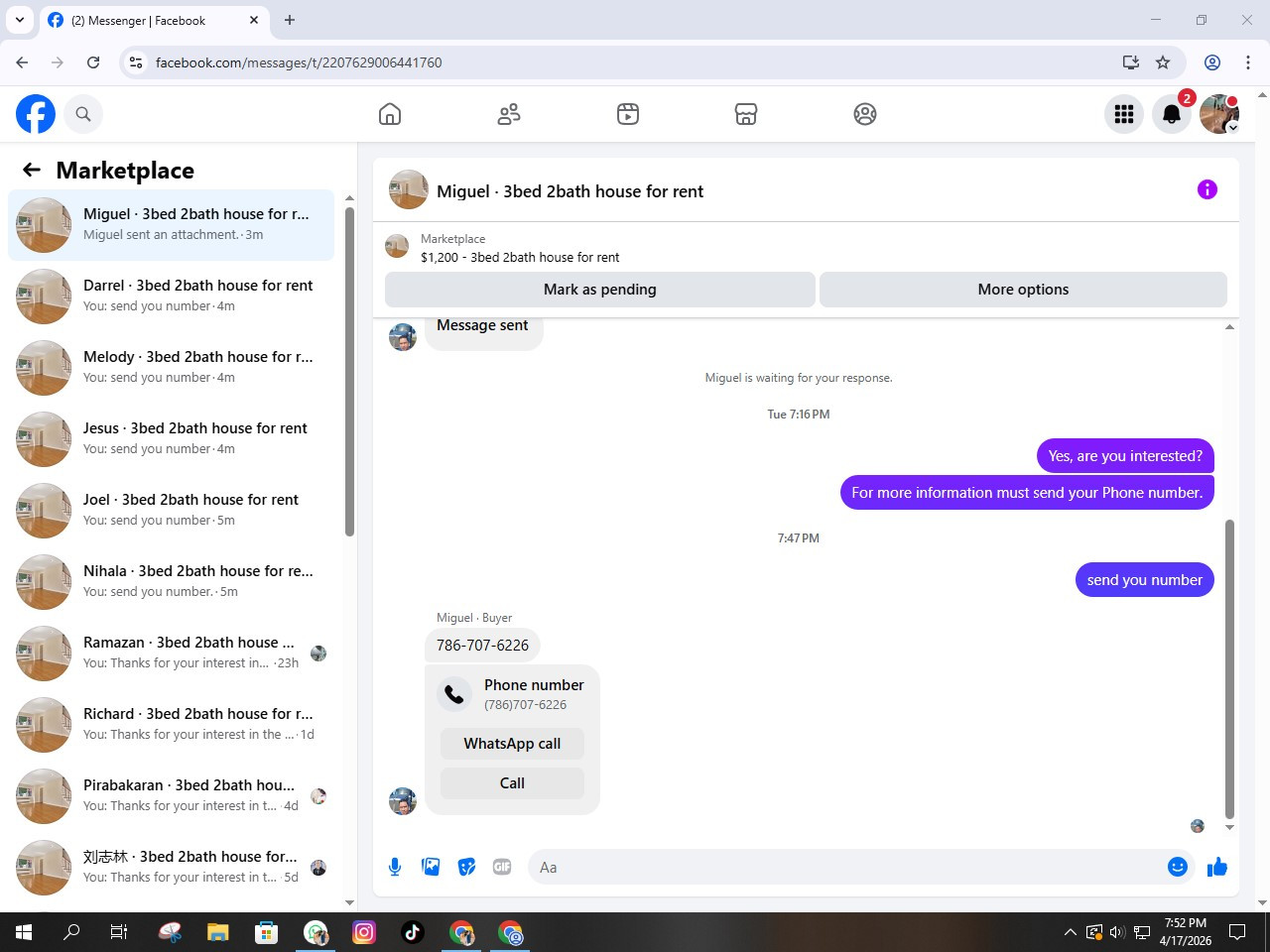The image size is (1270, 952).
Task: Click the chat scroll-up arrow
Action: point(1229,327)
